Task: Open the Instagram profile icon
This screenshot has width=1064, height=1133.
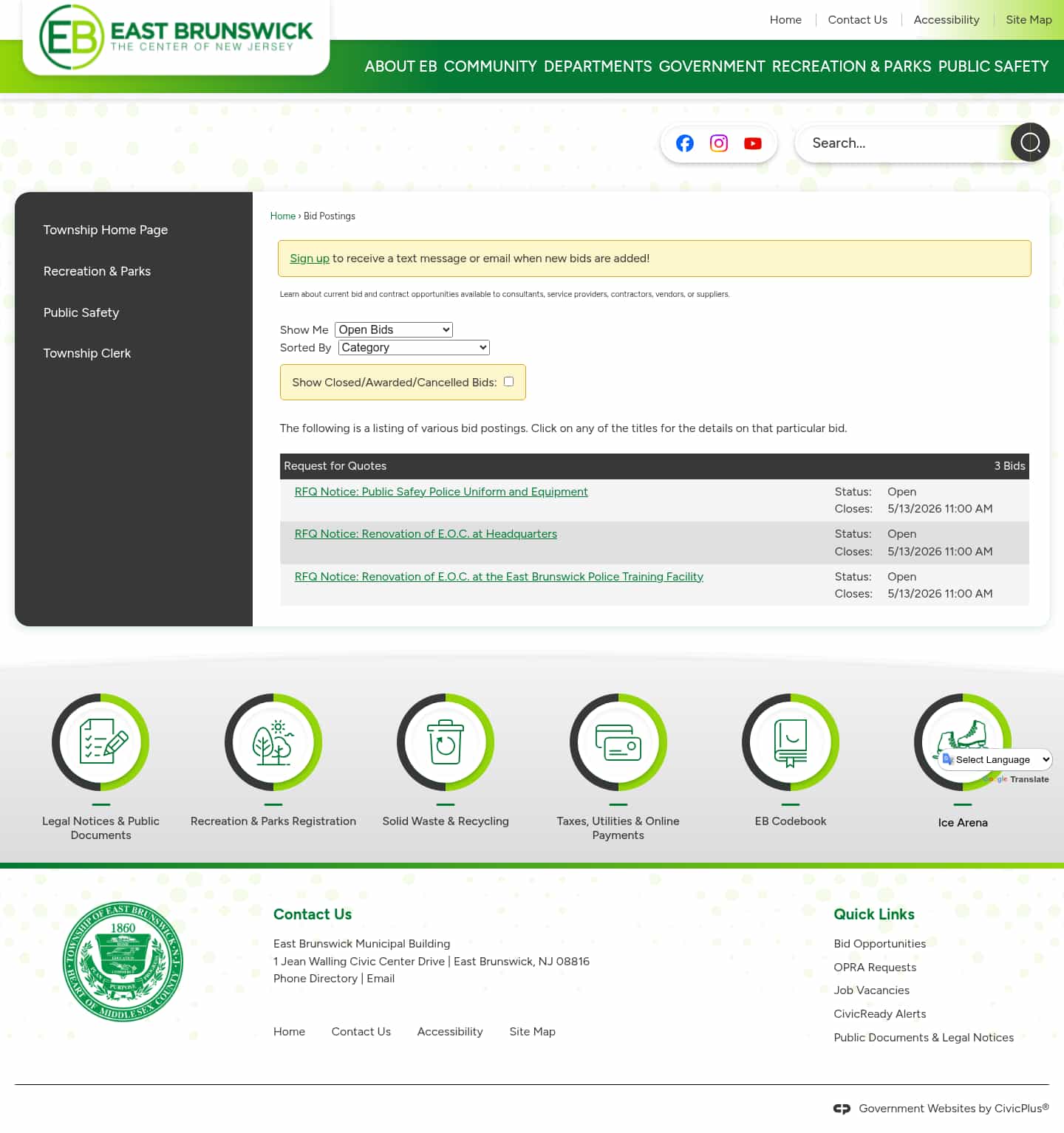Action: tap(718, 143)
